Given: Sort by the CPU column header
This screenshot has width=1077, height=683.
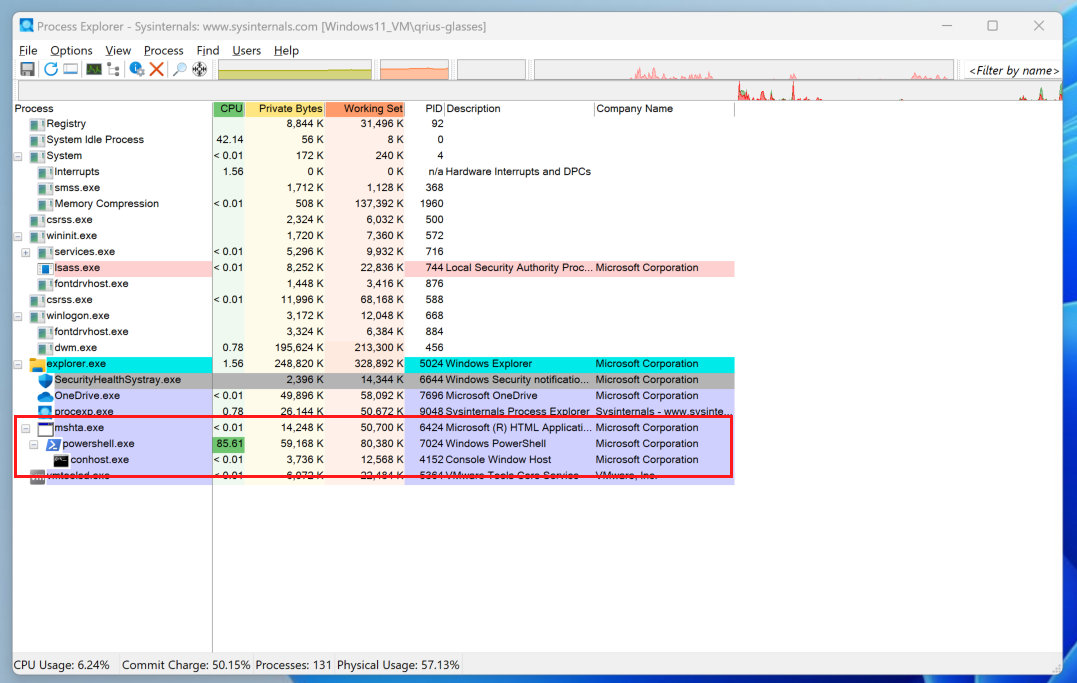Looking at the screenshot, I should coord(229,109).
